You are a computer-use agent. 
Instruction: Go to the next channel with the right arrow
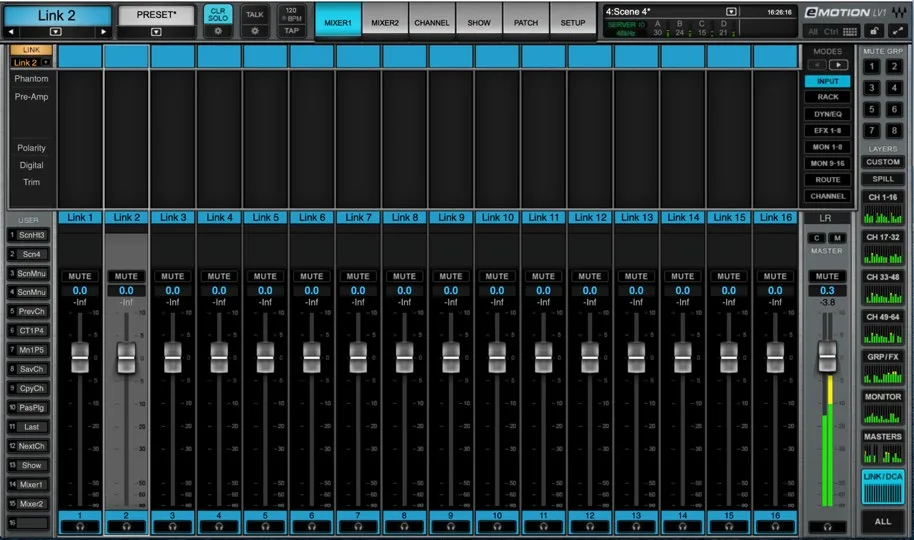pos(103,31)
